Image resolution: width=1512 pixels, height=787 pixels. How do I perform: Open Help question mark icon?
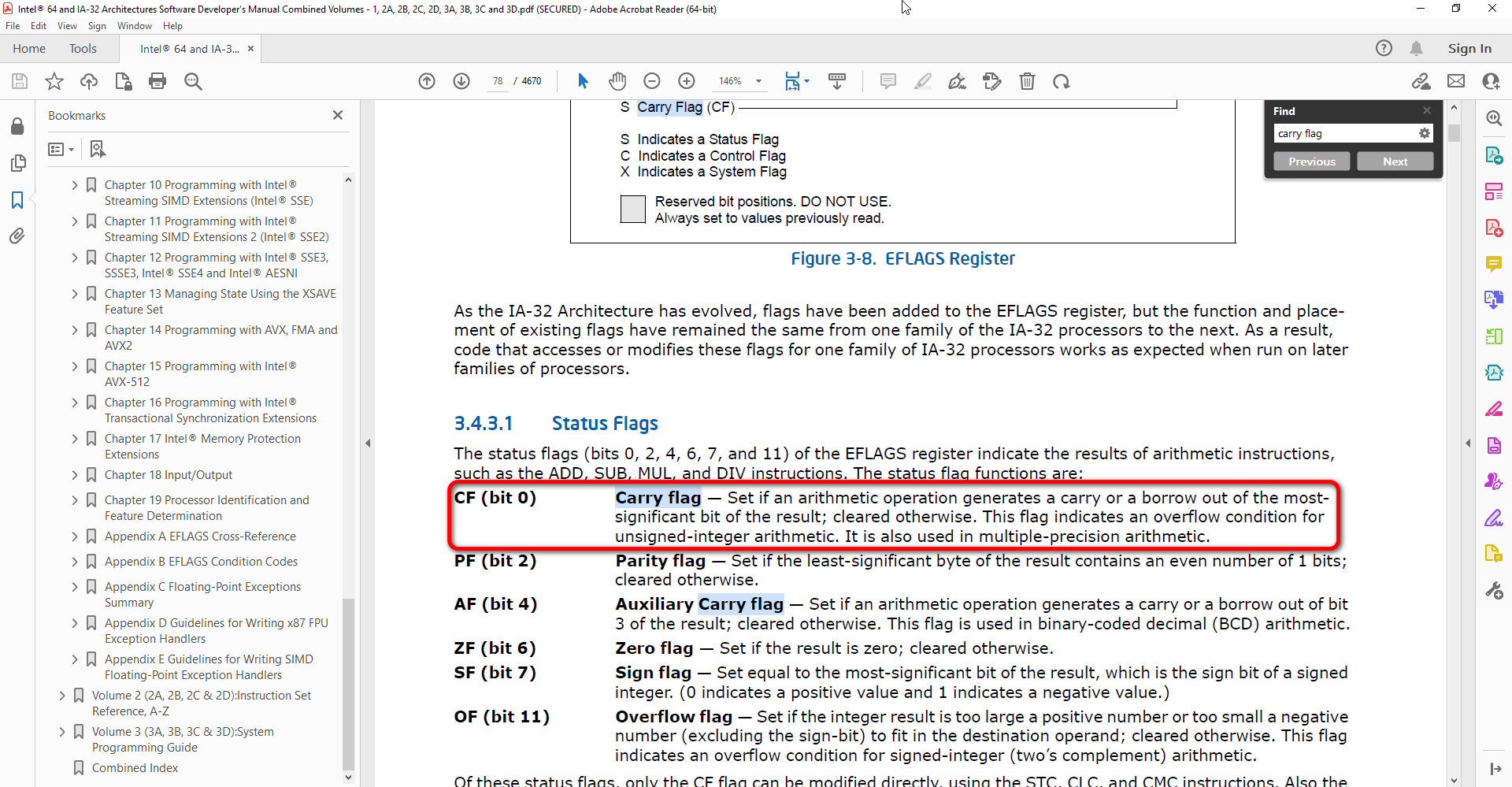pyautogui.click(x=1384, y=48)
